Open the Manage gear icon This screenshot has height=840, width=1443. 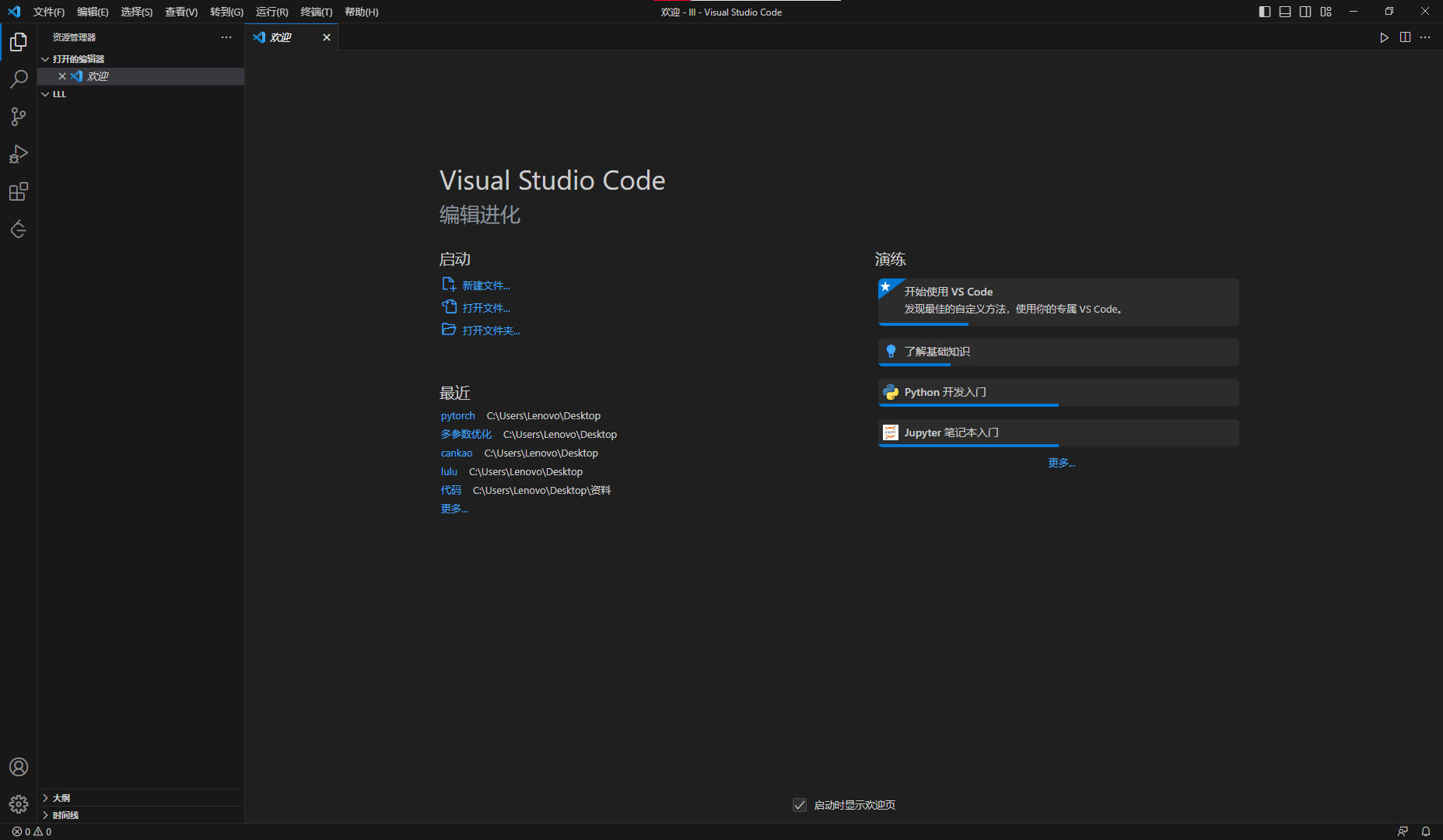coord(19,804)
